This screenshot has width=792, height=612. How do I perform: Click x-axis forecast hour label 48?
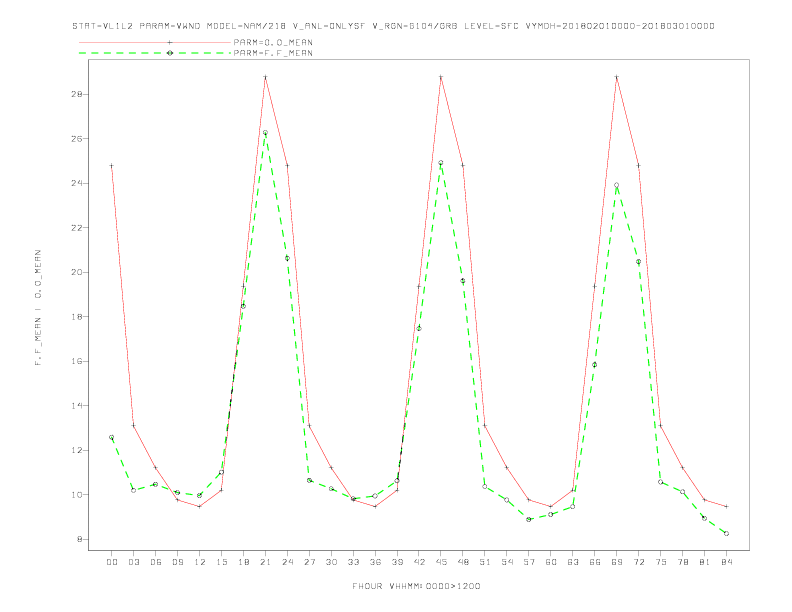[463, 562]
